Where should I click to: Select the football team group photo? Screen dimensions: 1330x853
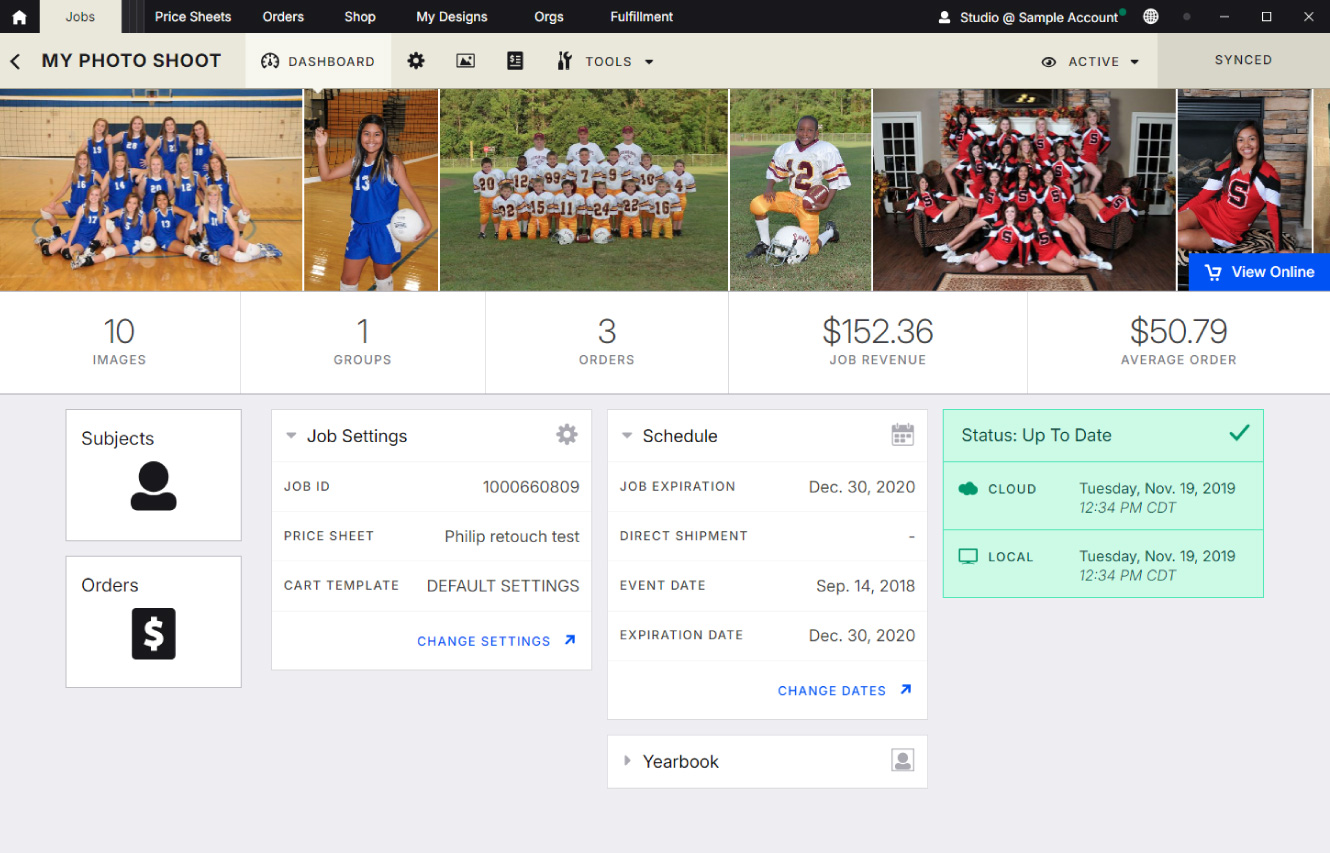584,190
